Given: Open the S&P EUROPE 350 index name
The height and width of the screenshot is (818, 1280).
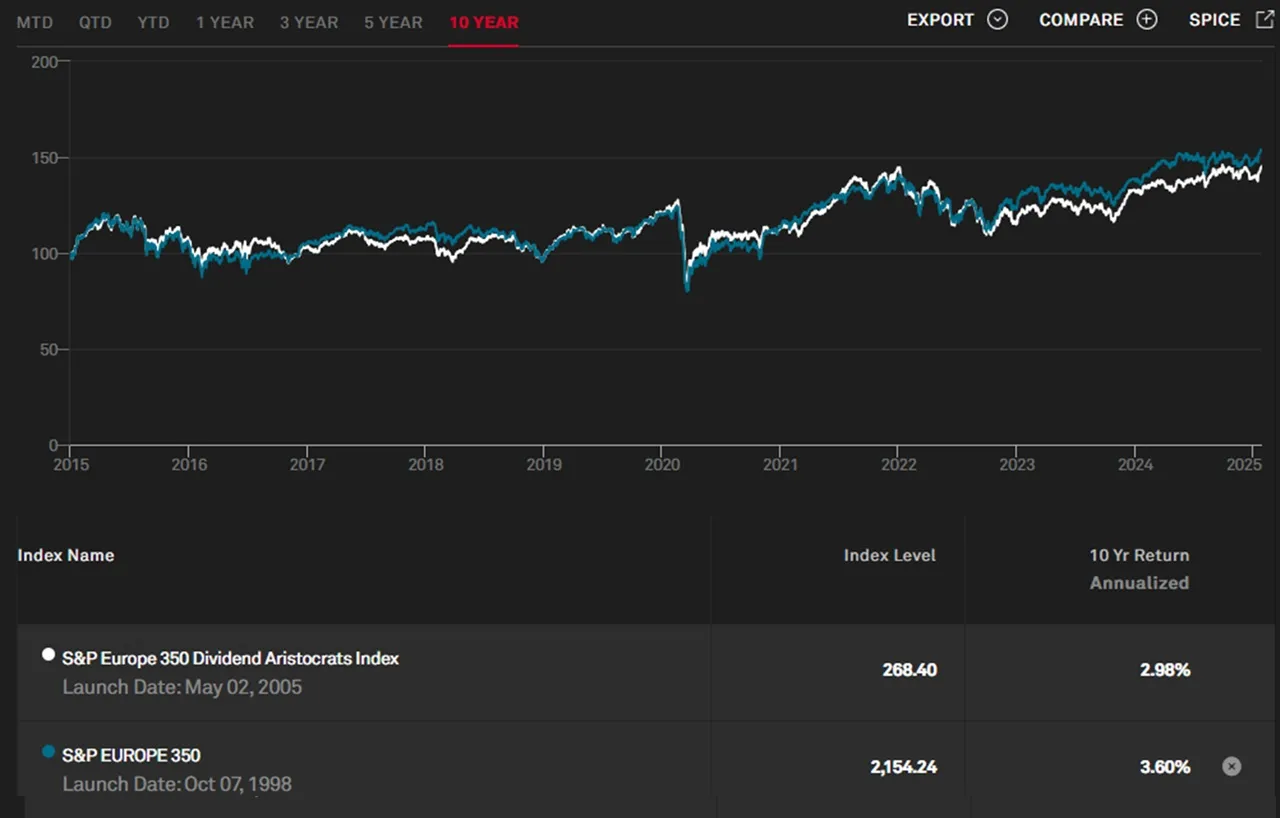Looking at the screenshot, I should 131,755.
